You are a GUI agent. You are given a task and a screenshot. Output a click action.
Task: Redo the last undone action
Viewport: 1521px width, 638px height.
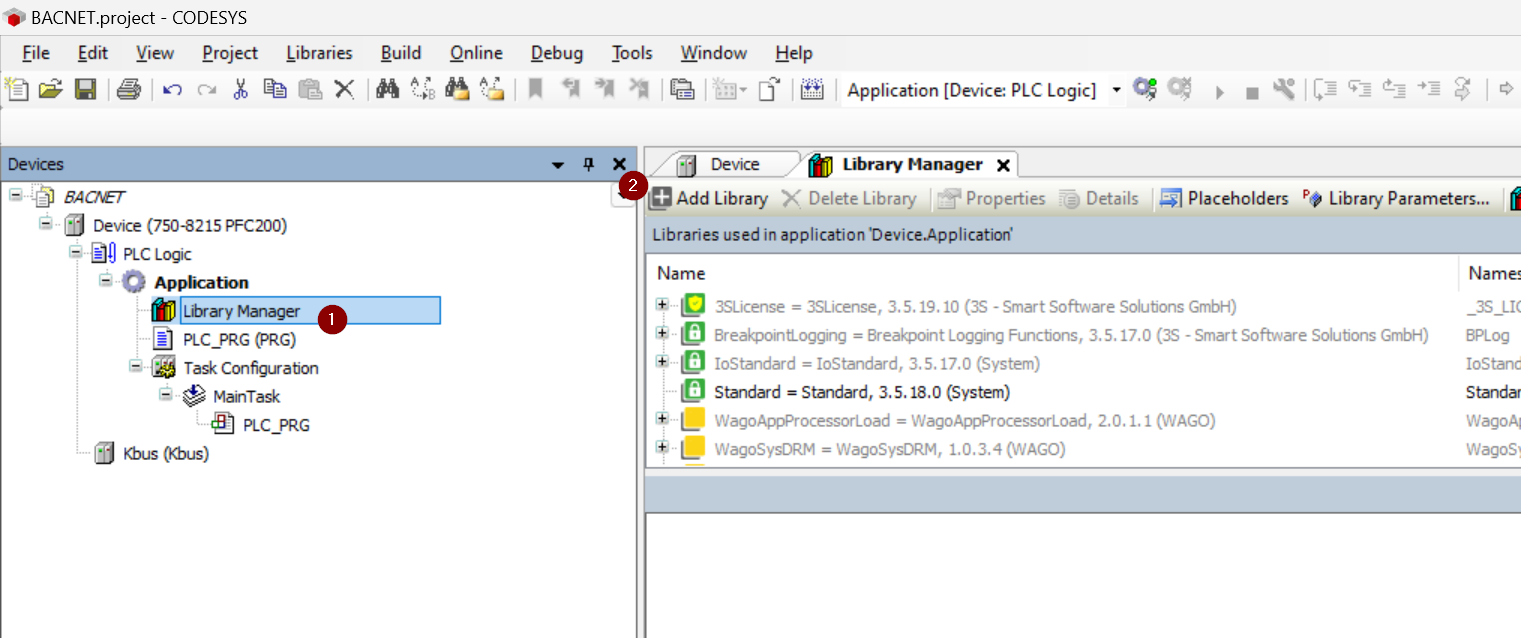207,90
